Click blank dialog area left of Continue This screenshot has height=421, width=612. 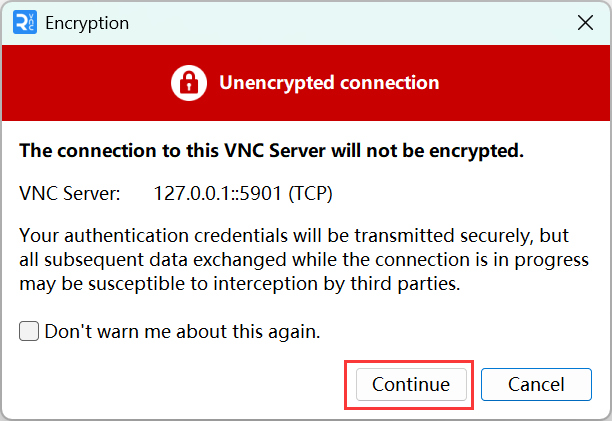pyautogui.click(x=180, y=384)
